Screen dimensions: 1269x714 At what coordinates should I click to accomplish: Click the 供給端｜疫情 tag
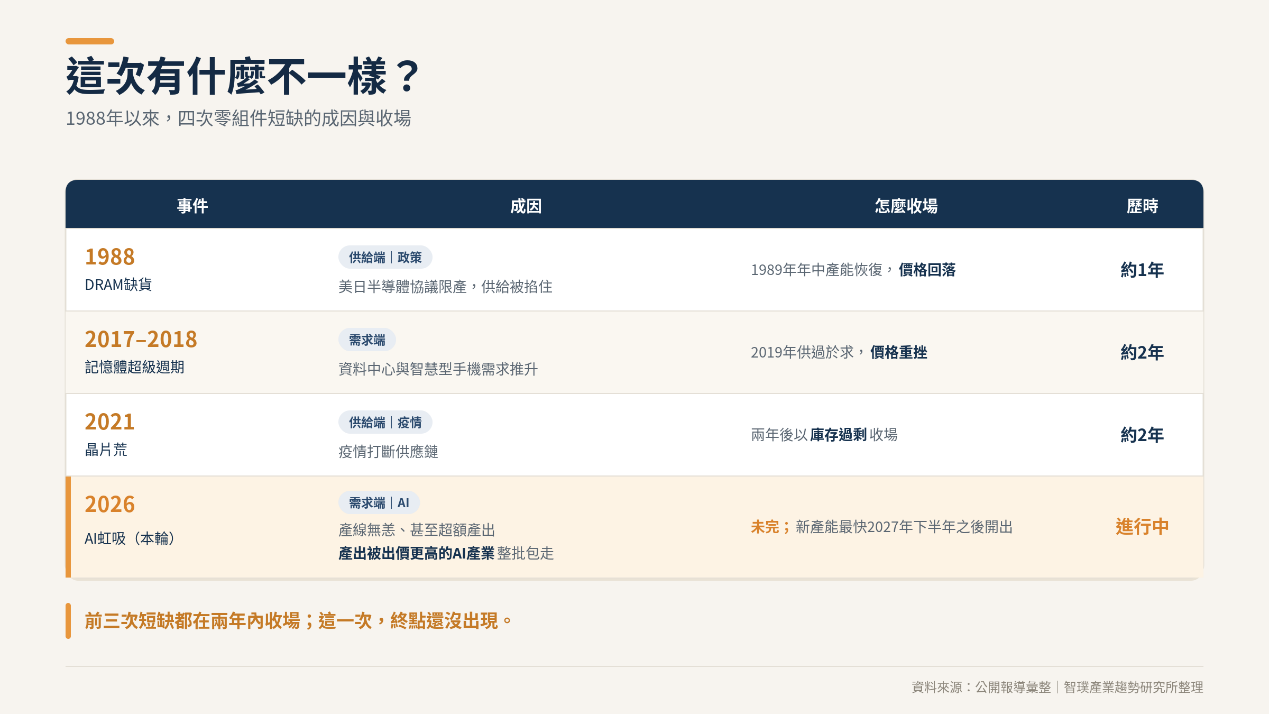pos(385,422)
